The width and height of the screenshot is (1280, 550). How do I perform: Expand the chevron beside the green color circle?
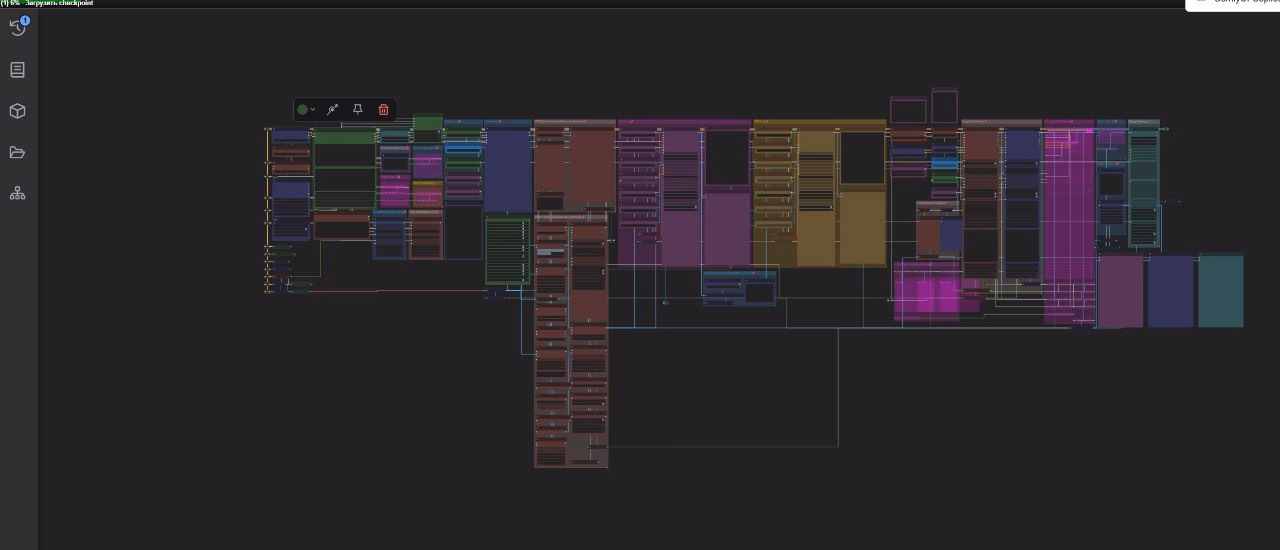313,109
